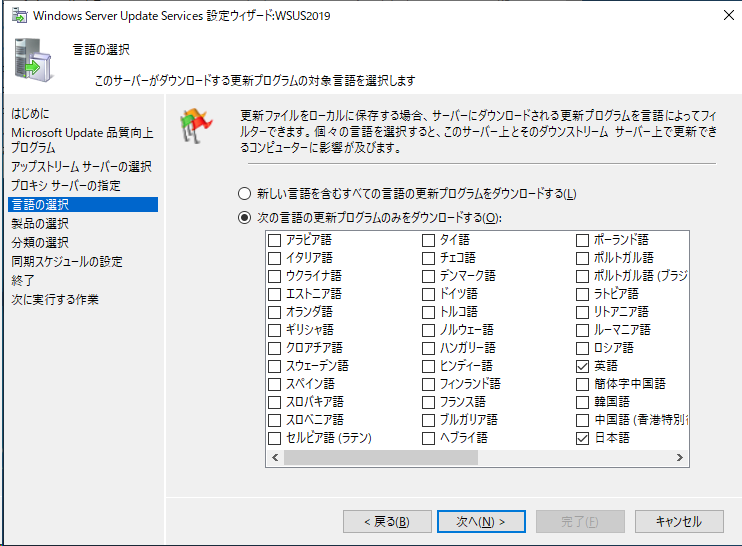Open Microsoft Update 品質向上プログラム step
The image size is (742, 546).
[x=82, y=140]
